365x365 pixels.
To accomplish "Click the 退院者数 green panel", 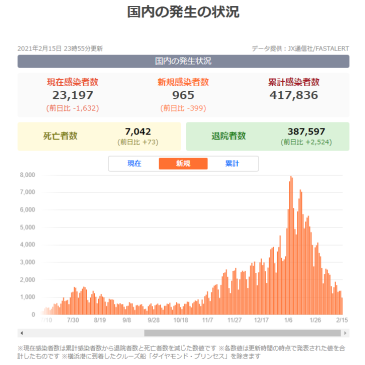I will click(268, 136).
